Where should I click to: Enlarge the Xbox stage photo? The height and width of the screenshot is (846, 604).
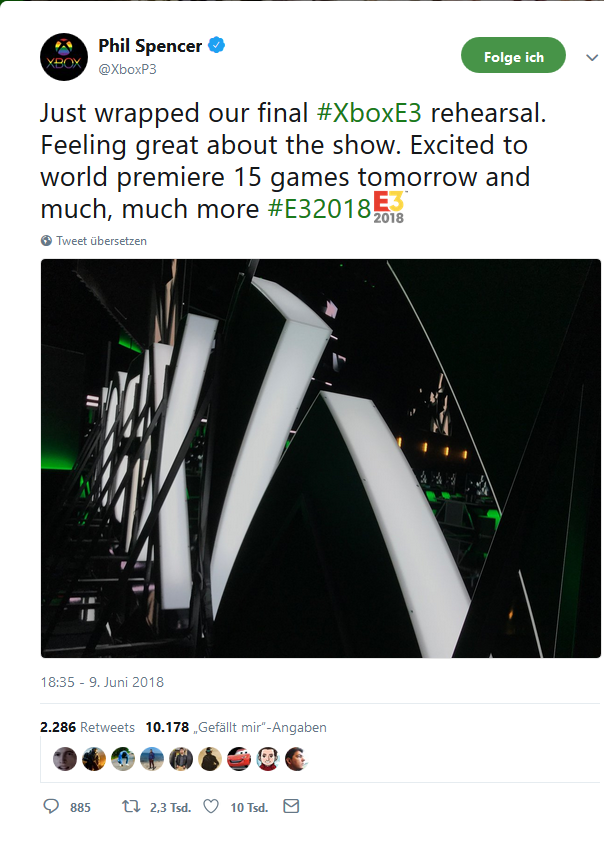321,458
